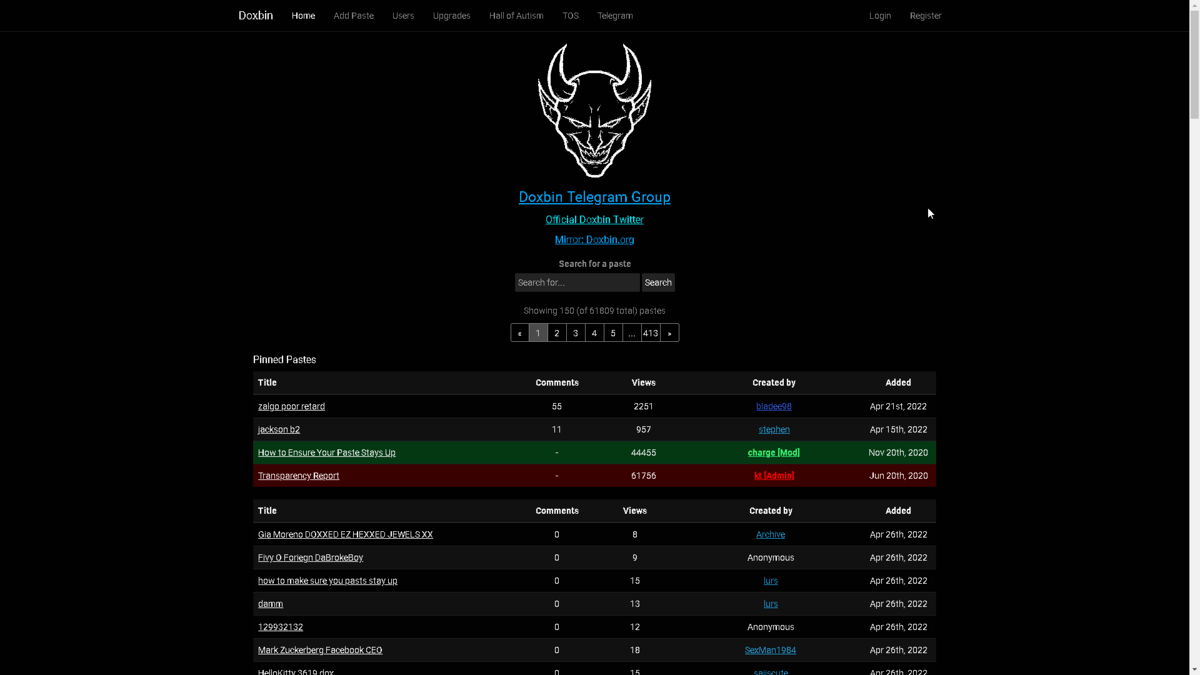Image resolution: width=1200 pixels, height=675 pixels.
Task: Click the scrollbar up arrow
Action: pos(1193,6)
